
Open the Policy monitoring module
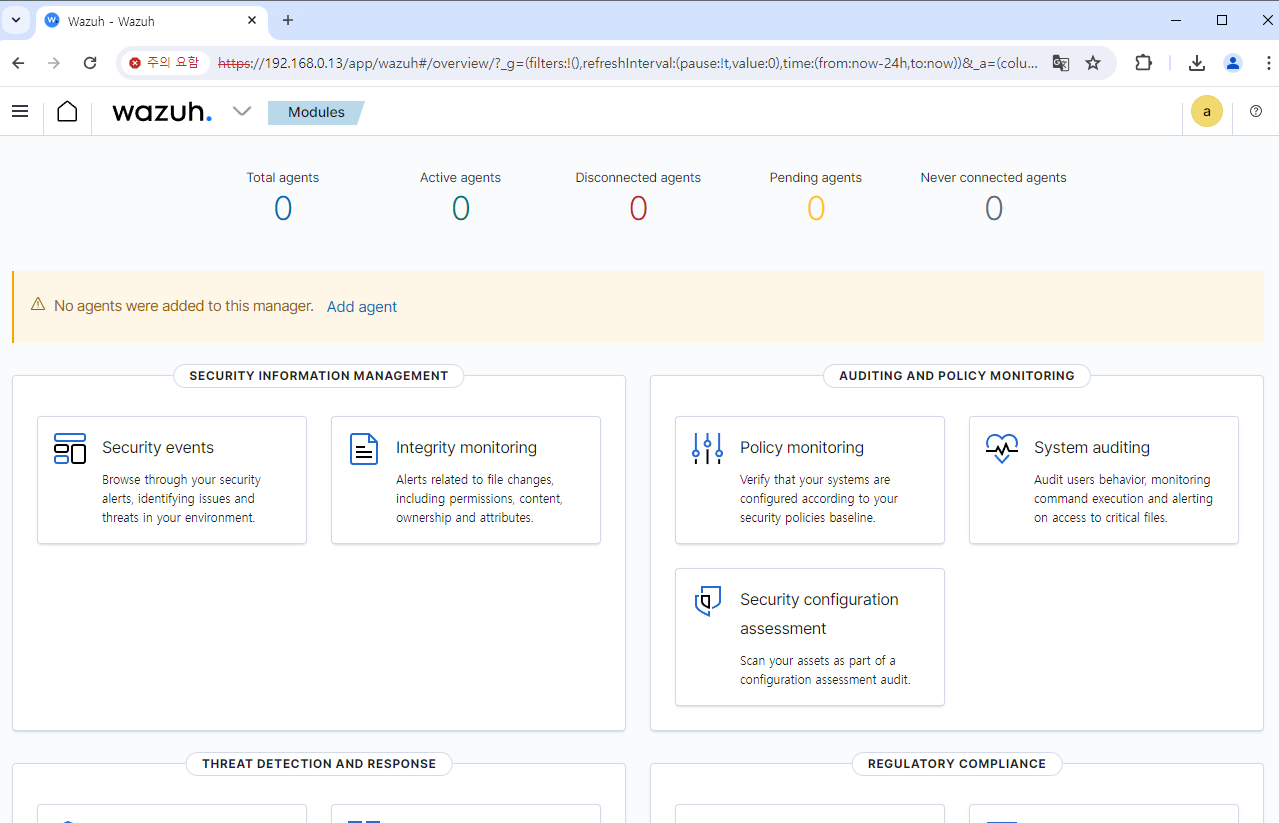(810, 480)
